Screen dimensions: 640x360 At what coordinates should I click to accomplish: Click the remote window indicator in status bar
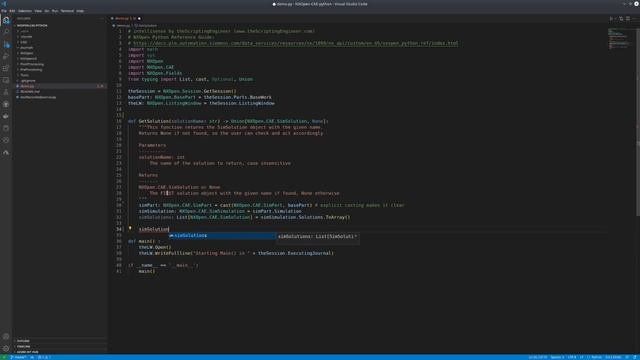[3, 357]
